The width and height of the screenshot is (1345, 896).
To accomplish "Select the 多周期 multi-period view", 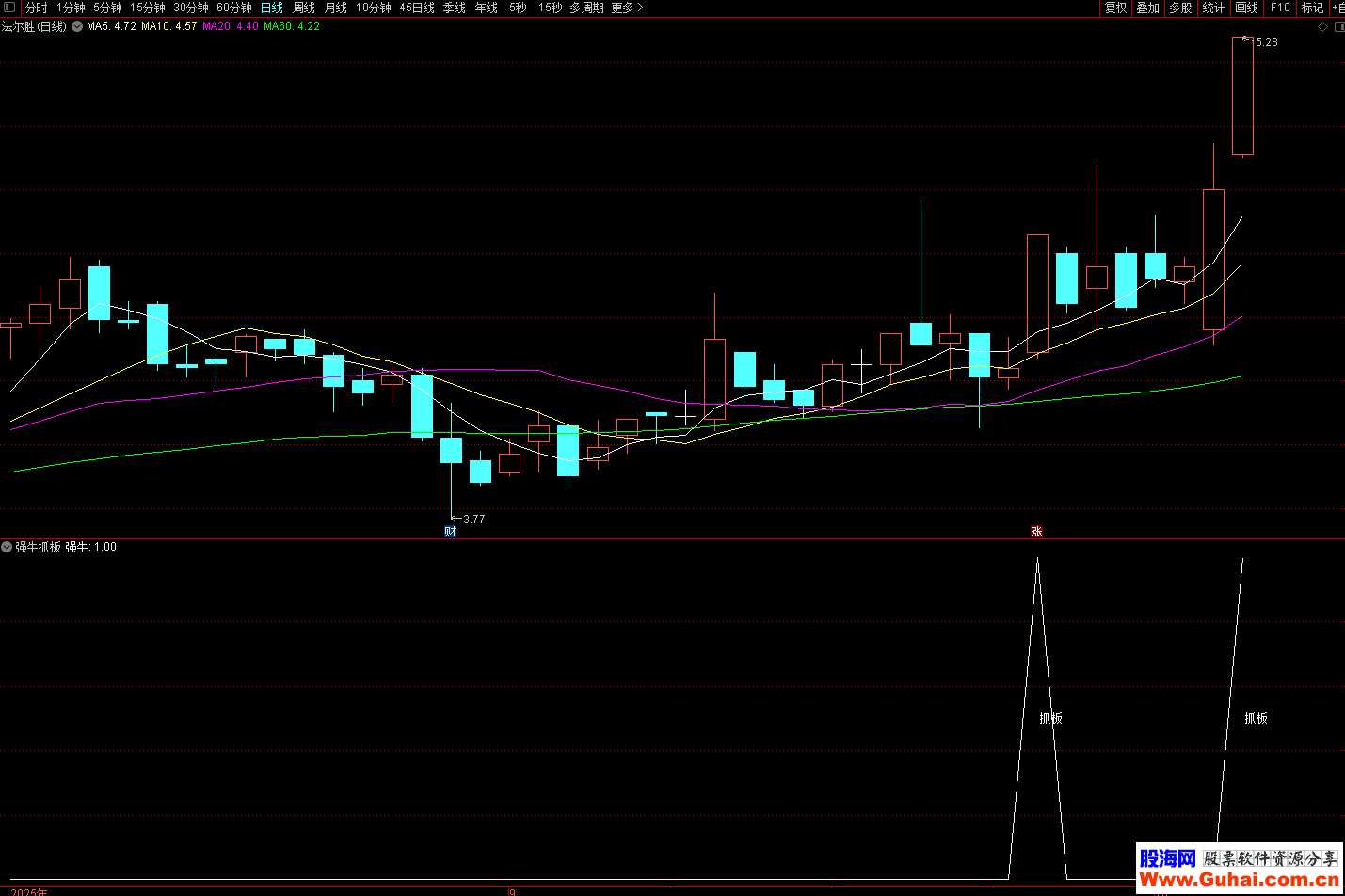I will click(x=586, y=8).
